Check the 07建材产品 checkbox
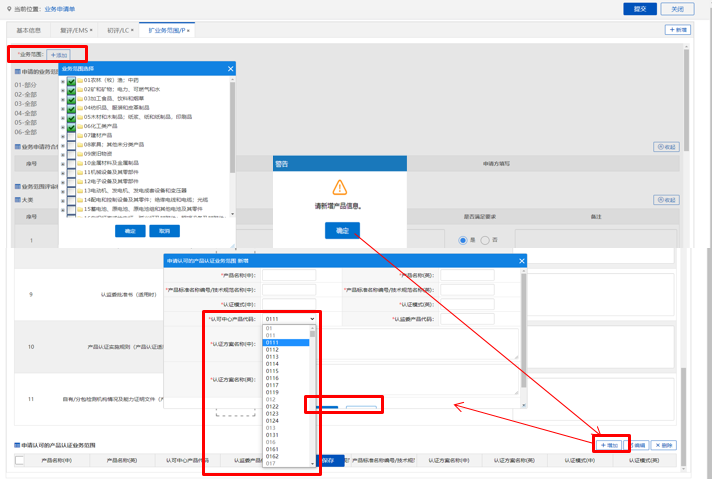Image resolution: width=712 pixels, height=479 pixels. point(71,137)
